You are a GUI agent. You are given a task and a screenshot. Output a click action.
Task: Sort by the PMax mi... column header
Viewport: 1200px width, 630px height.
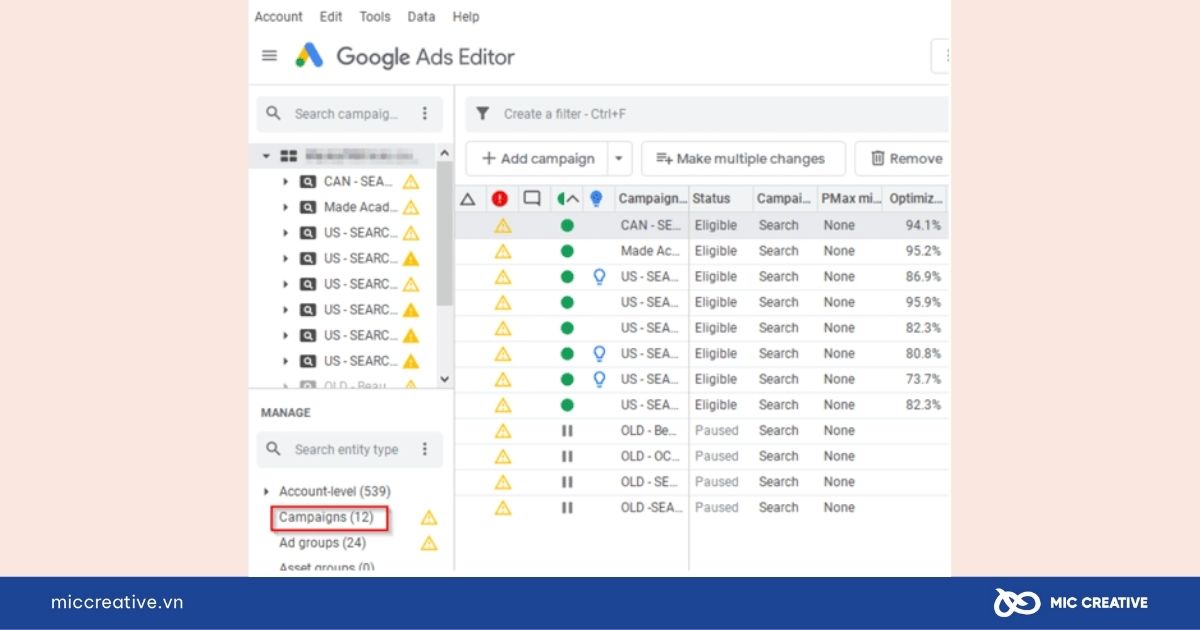[x=850, y=199]
